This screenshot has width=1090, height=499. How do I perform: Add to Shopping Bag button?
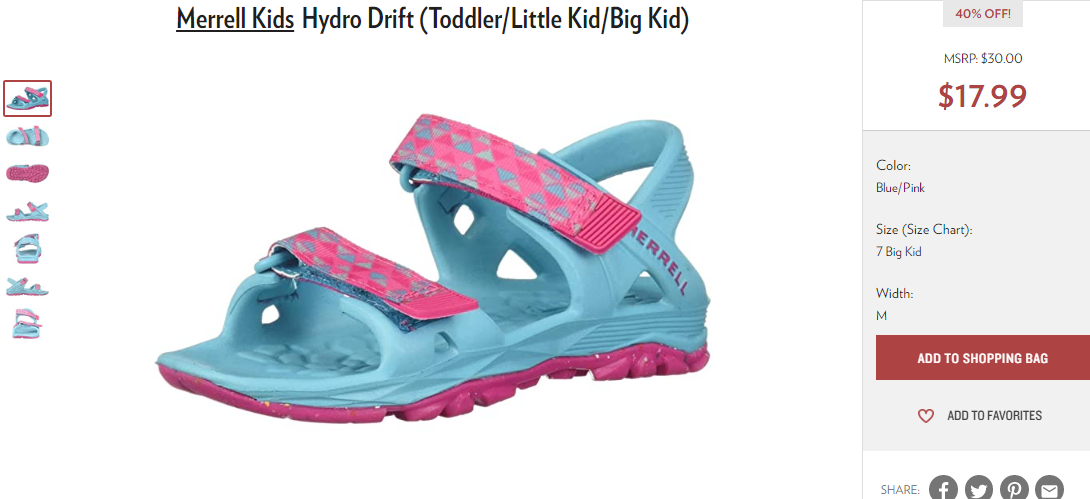coord(983,358)
